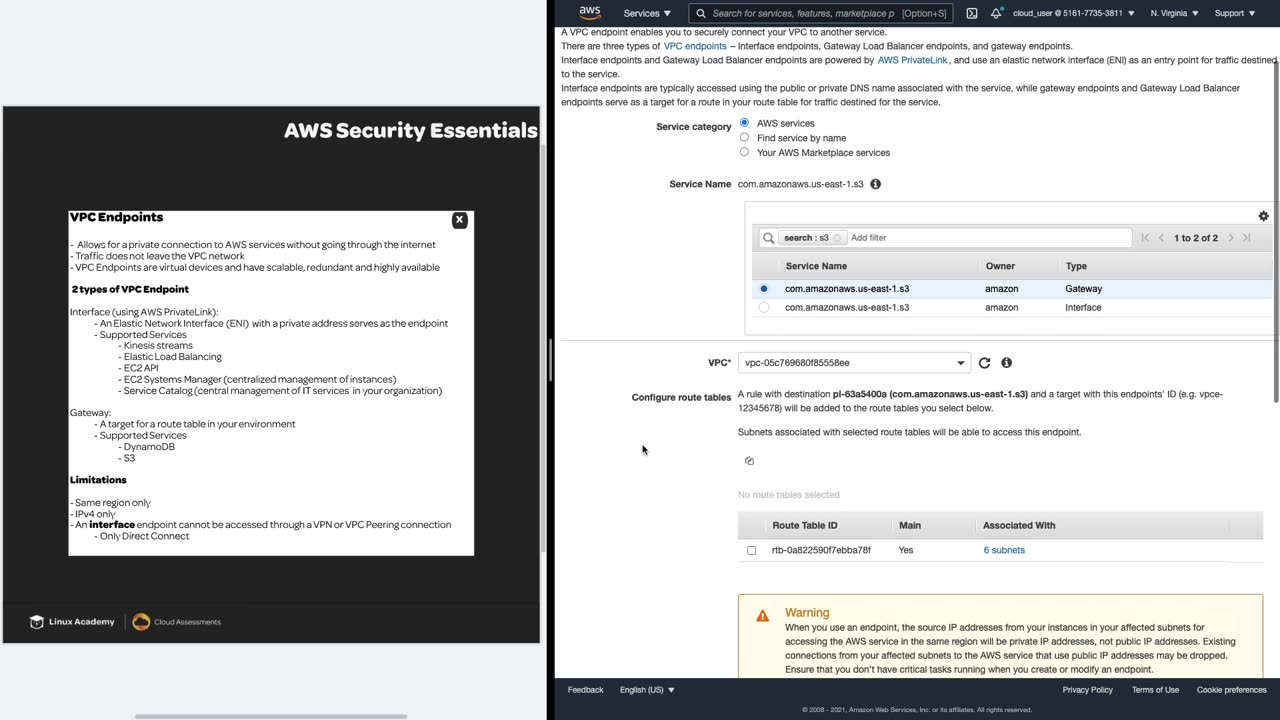Sort by Type column header

point(1076,266)
